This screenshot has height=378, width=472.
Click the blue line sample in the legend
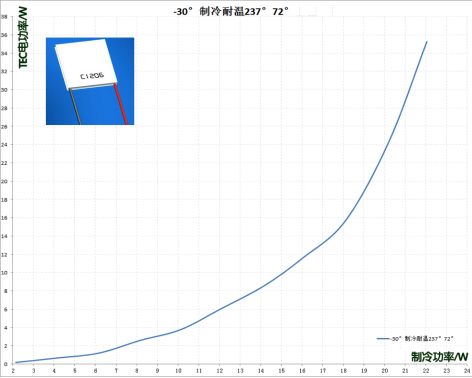coord(383,339)
